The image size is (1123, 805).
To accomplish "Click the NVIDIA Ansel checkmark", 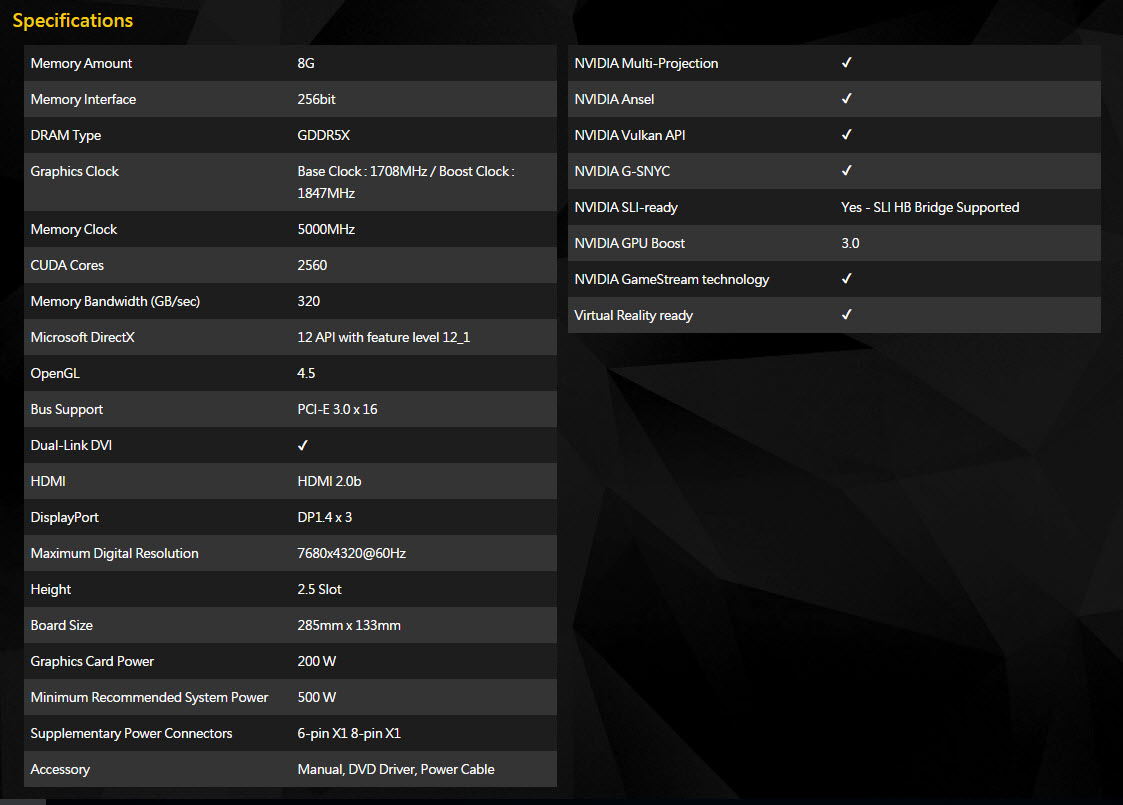I will click(x=847, y=99).
